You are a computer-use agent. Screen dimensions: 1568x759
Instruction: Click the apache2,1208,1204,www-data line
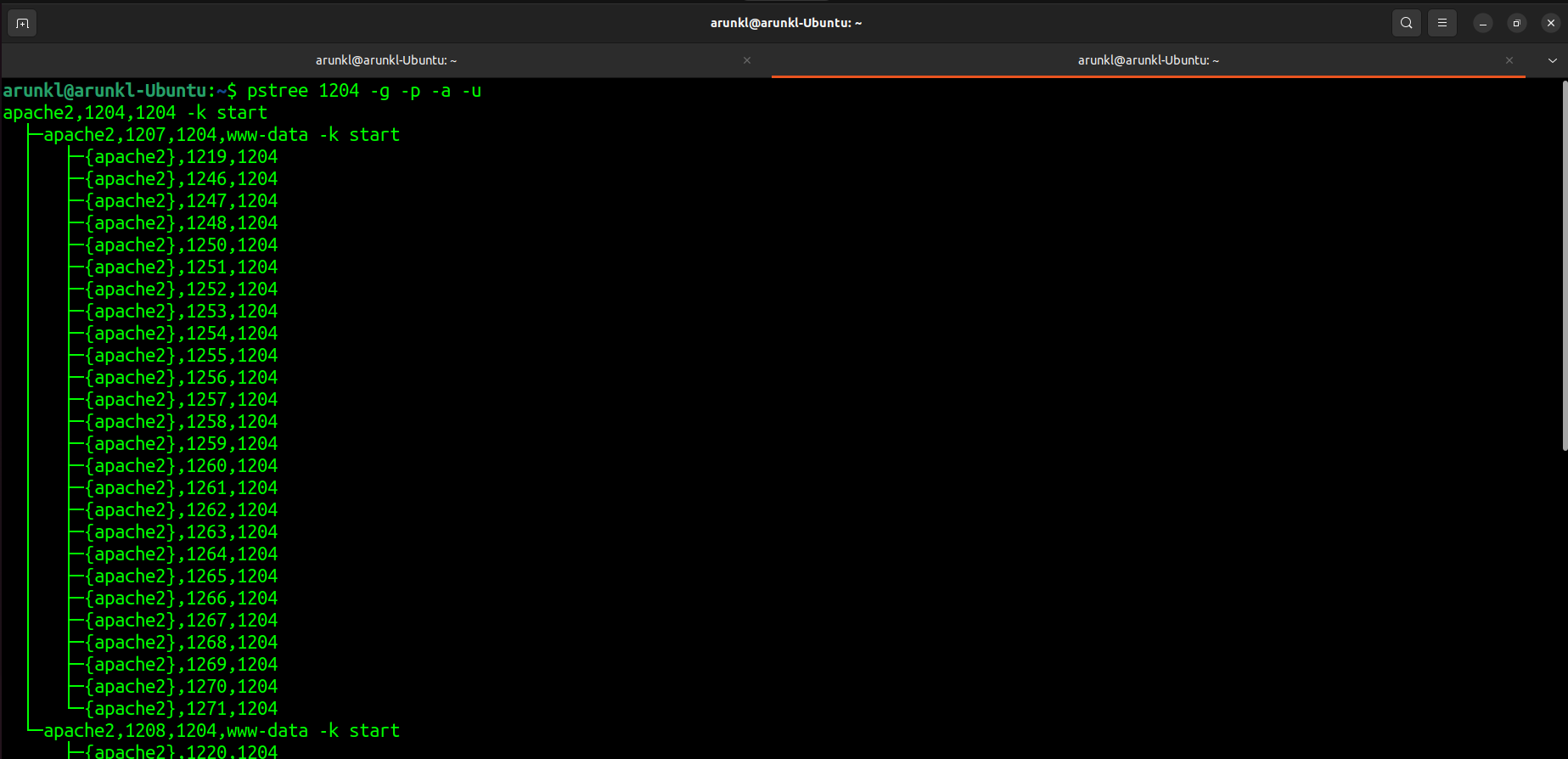click(x=222, y=731)
